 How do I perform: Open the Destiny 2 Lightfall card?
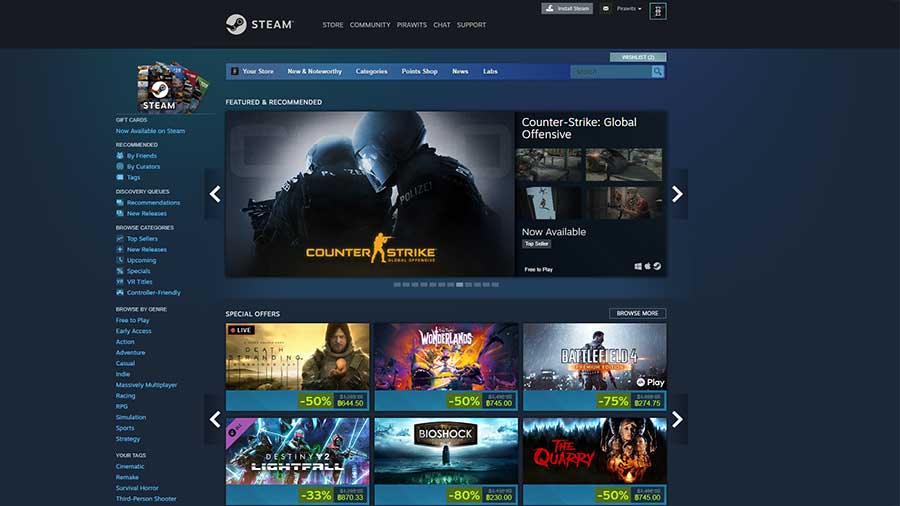(297, 461)
